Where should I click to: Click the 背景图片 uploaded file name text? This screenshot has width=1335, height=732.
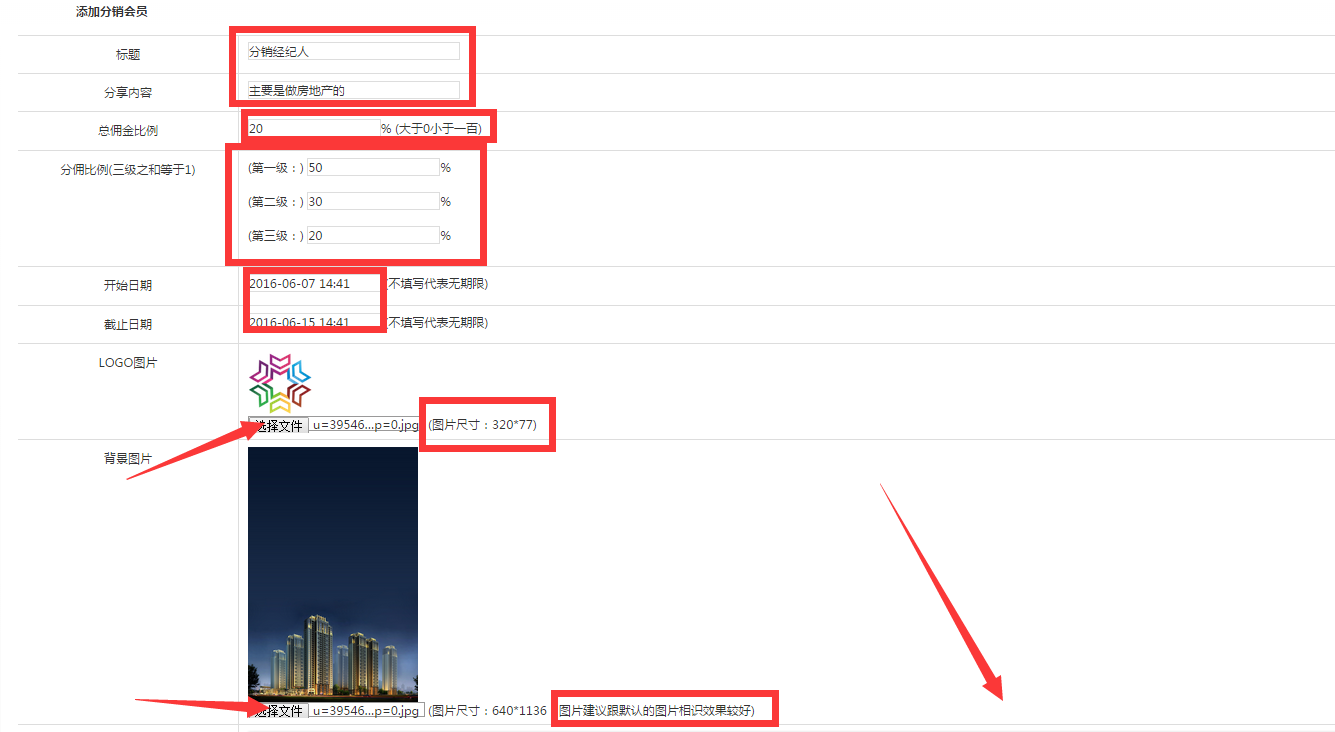tap(365, 711)
